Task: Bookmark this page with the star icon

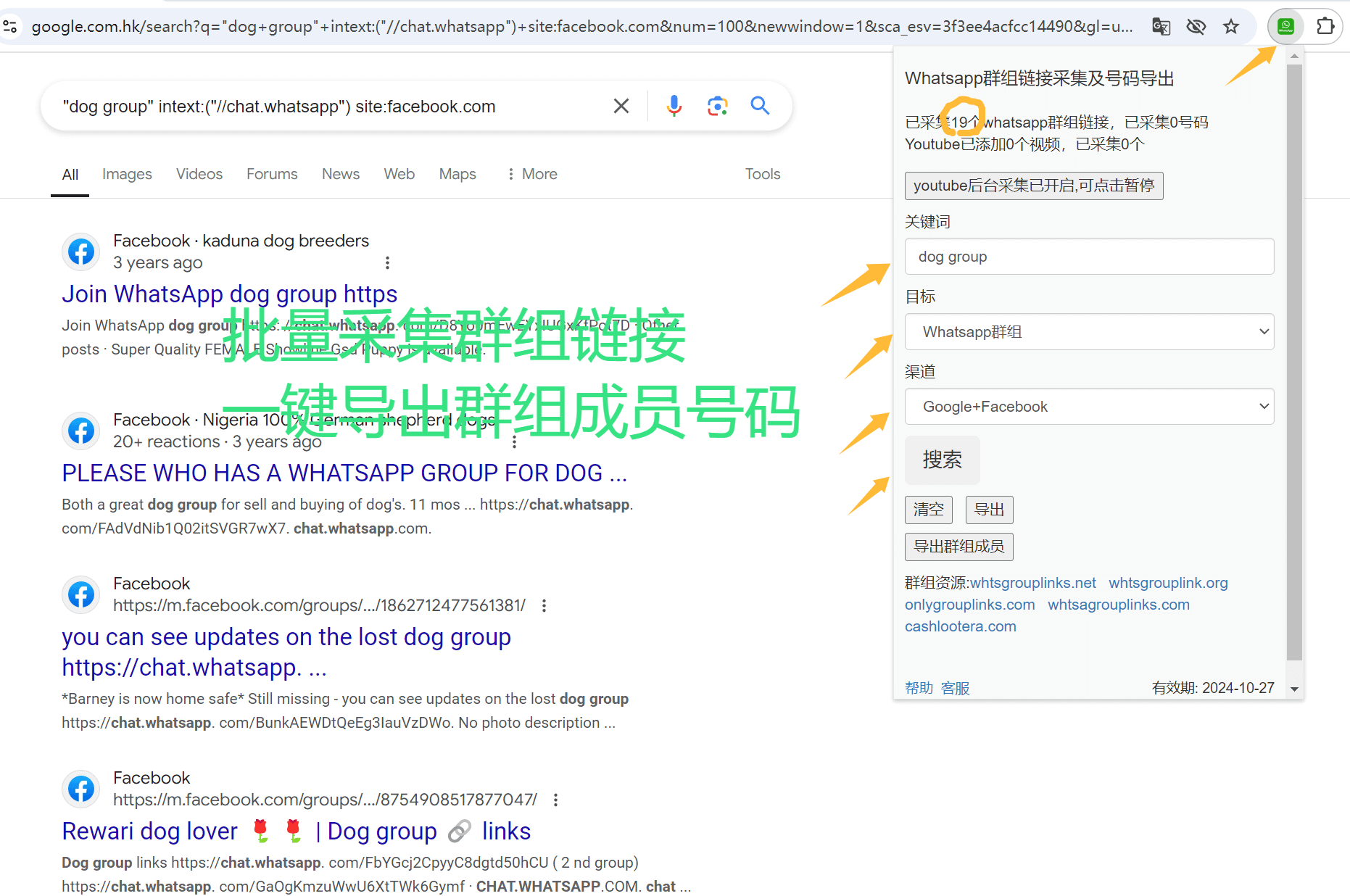Action: coord(1231,27)
